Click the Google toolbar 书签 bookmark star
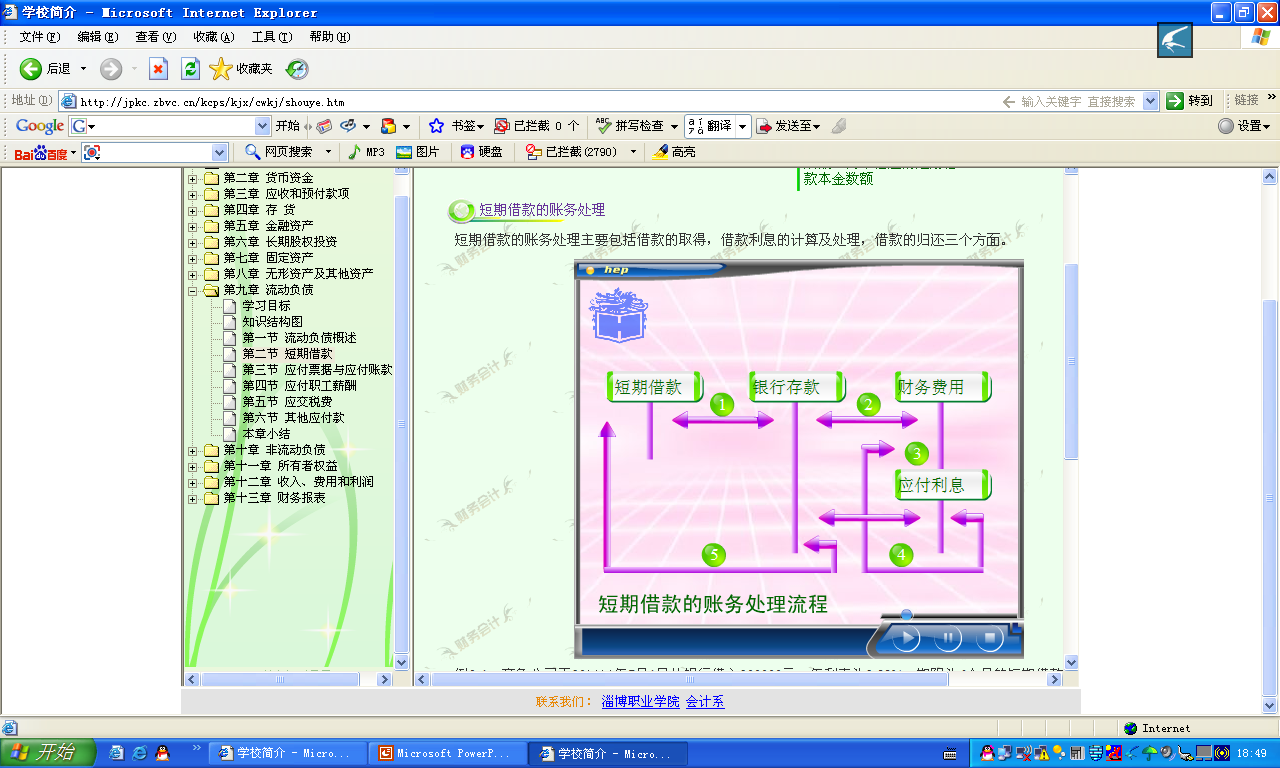1280x768 pixels. click(x=436, y=126)
